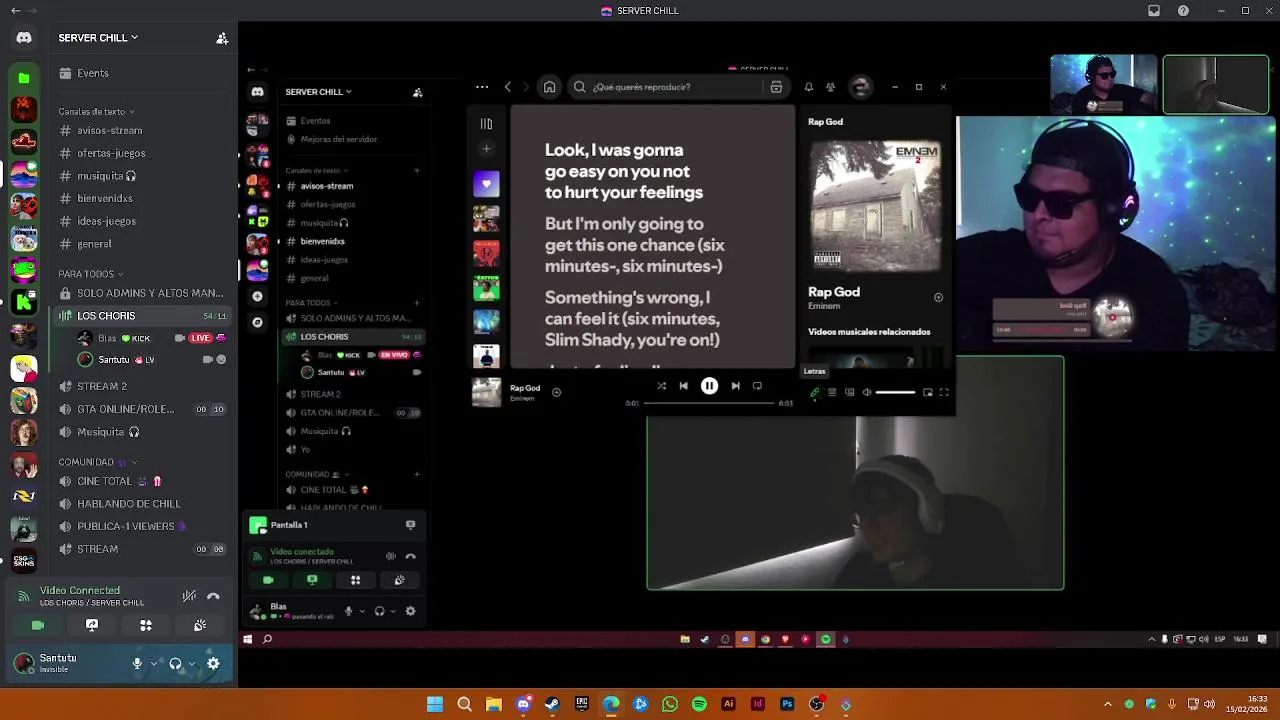1280x720 pixels.
Task: Open Eminem artist link in side panel
Action: (x=824, y=306)
